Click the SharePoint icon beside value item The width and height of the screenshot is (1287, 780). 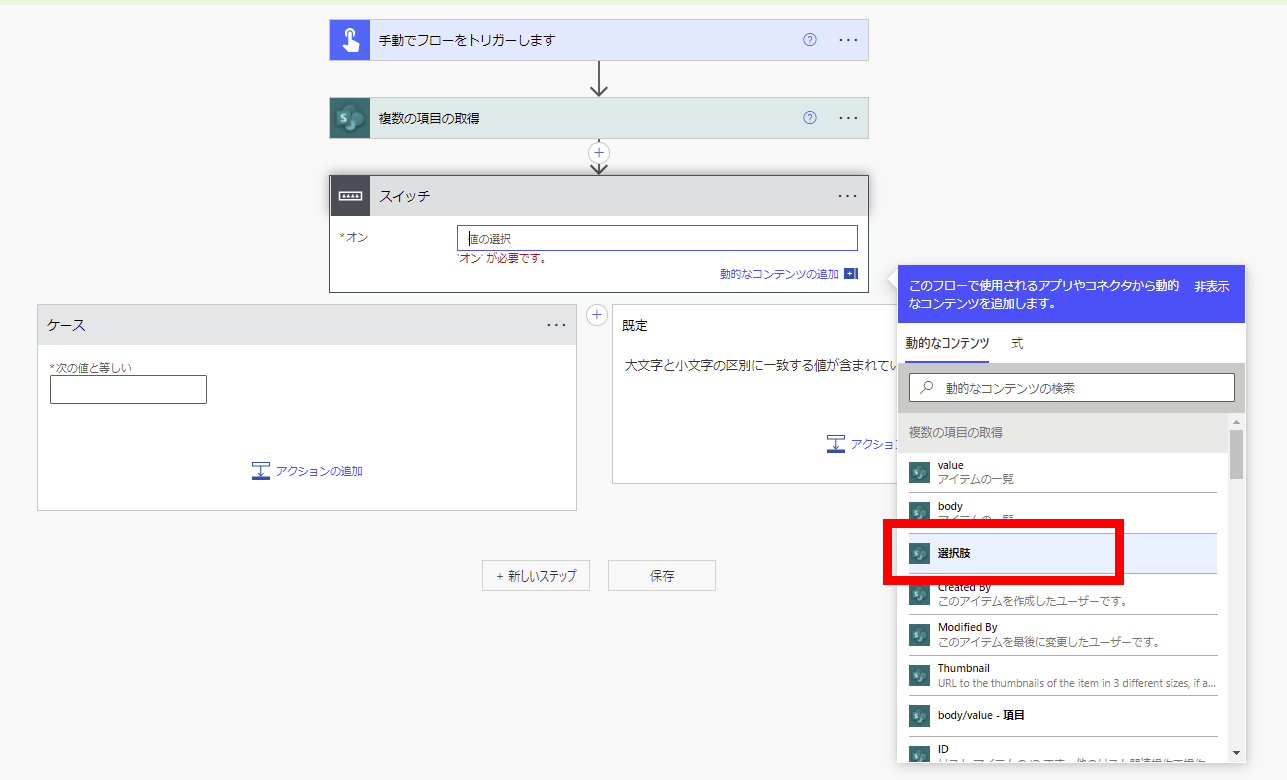918,471
